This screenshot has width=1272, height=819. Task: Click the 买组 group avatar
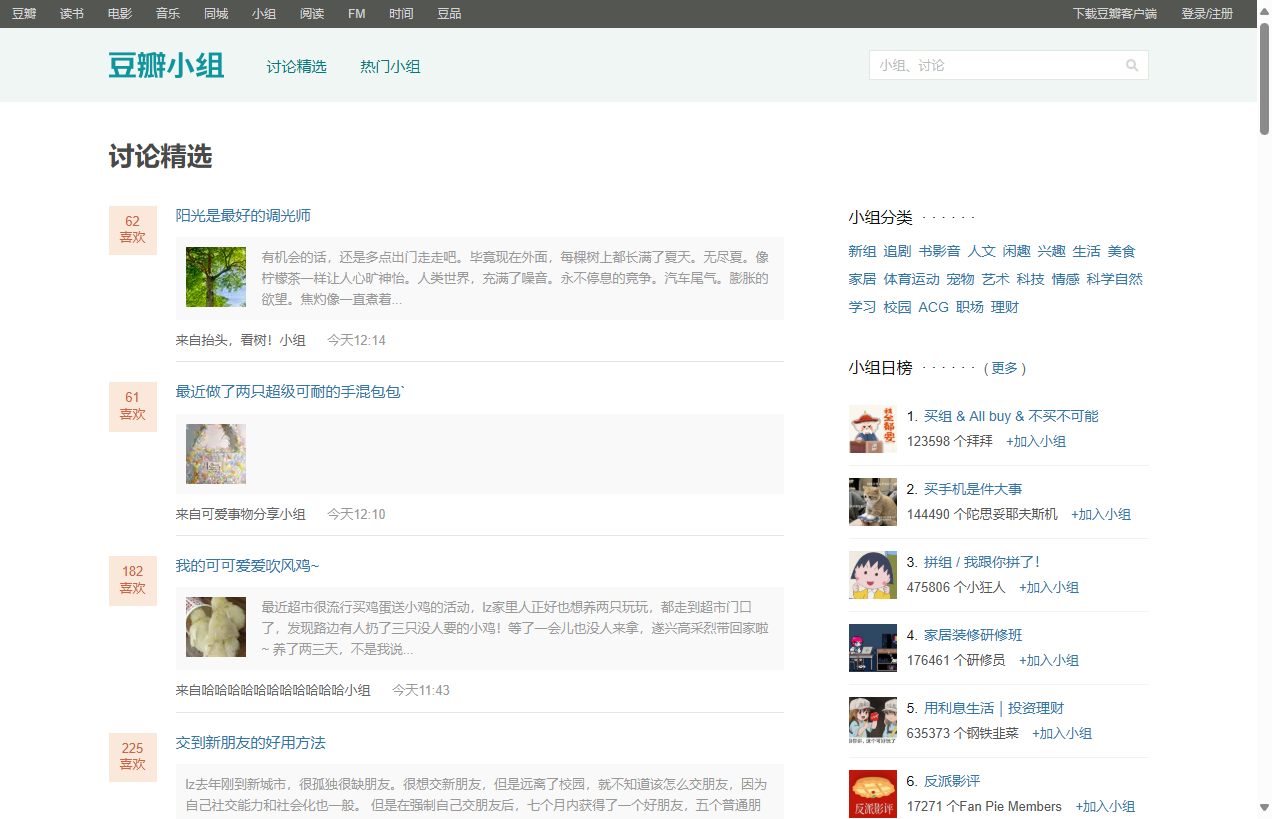[x=872, y=429]
